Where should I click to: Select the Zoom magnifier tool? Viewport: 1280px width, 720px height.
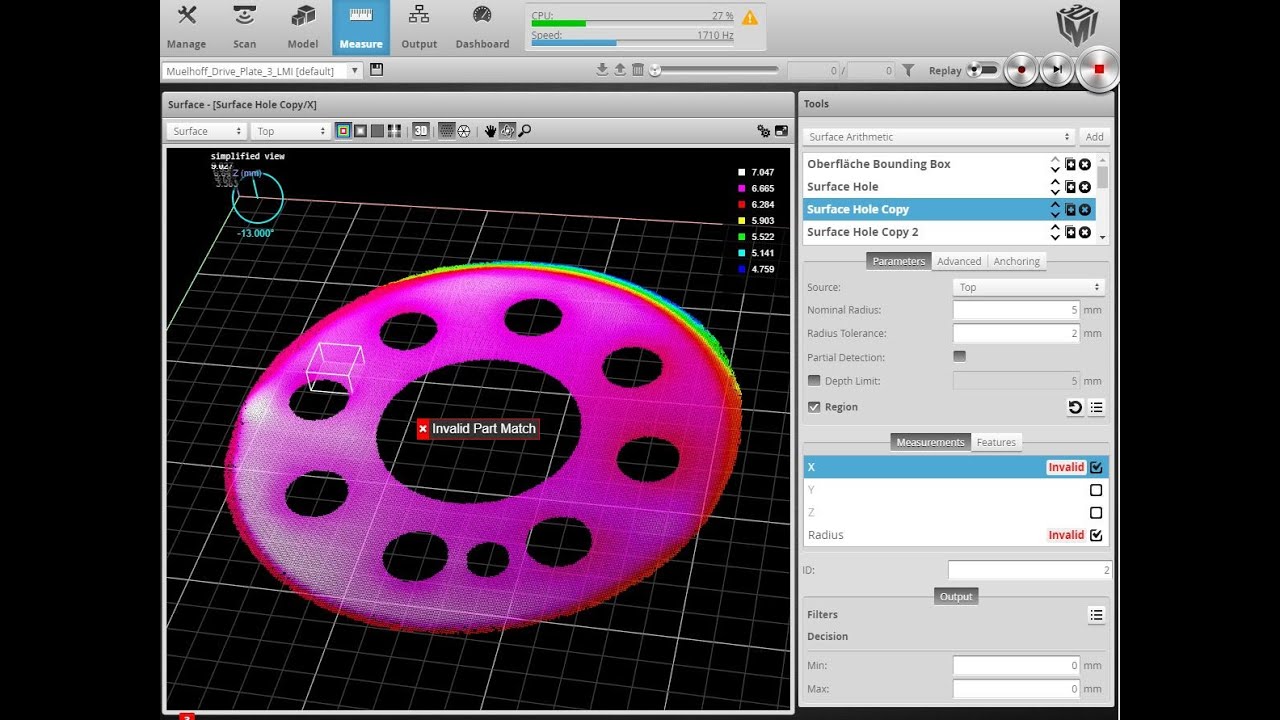[524, 131]
